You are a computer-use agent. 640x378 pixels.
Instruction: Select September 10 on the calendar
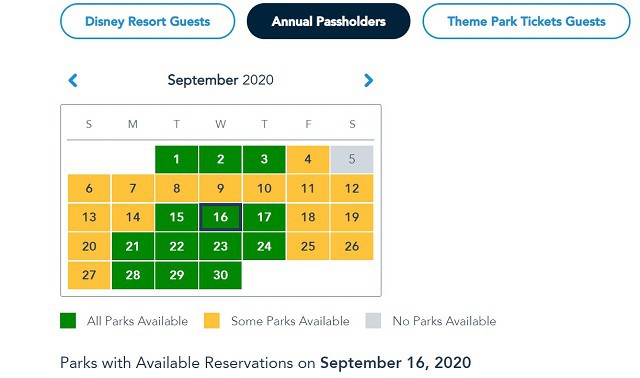point(264,188)
